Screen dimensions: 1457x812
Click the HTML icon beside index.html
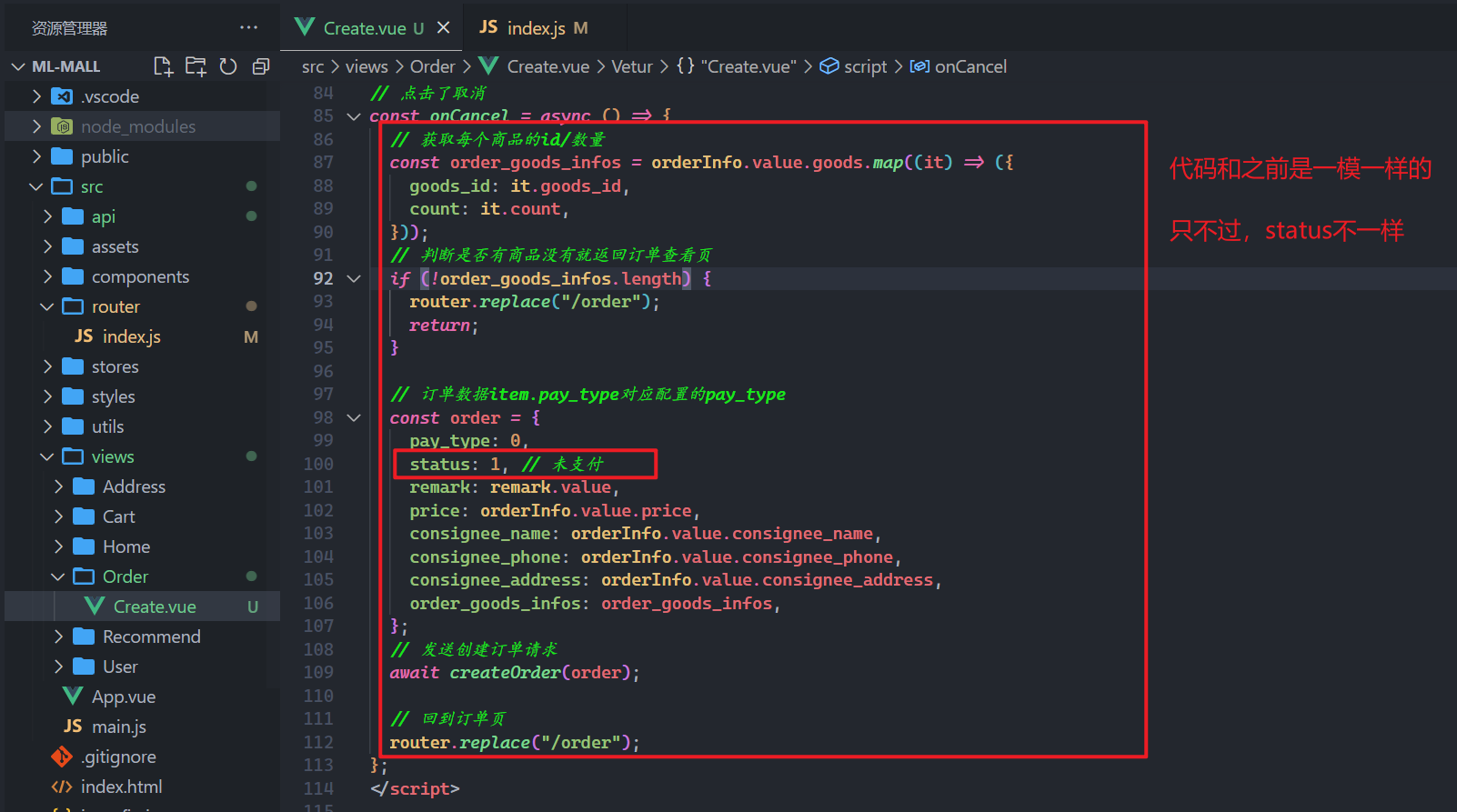[62, 787]
